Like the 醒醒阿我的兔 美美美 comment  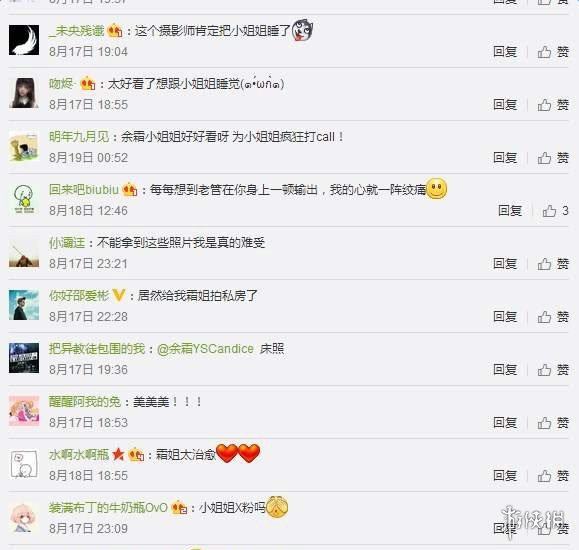[x=553, y=423]
